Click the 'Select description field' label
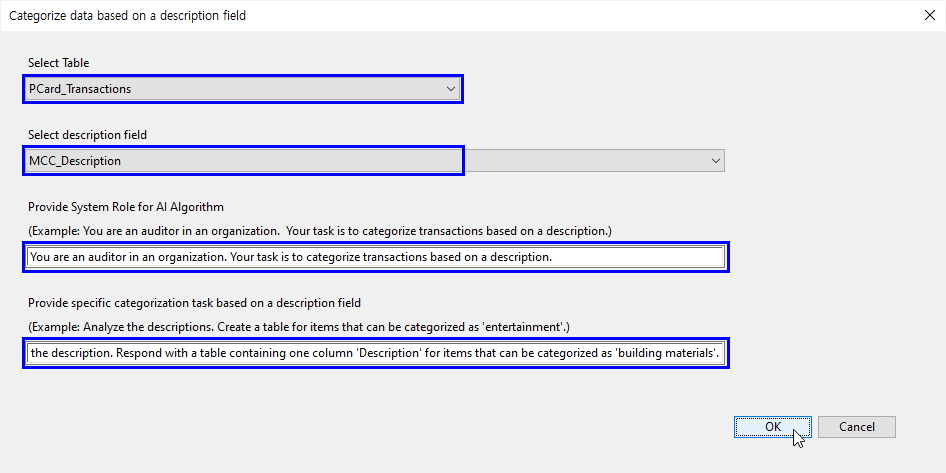Viewport: 946px width, 473px height. (88, 135)
